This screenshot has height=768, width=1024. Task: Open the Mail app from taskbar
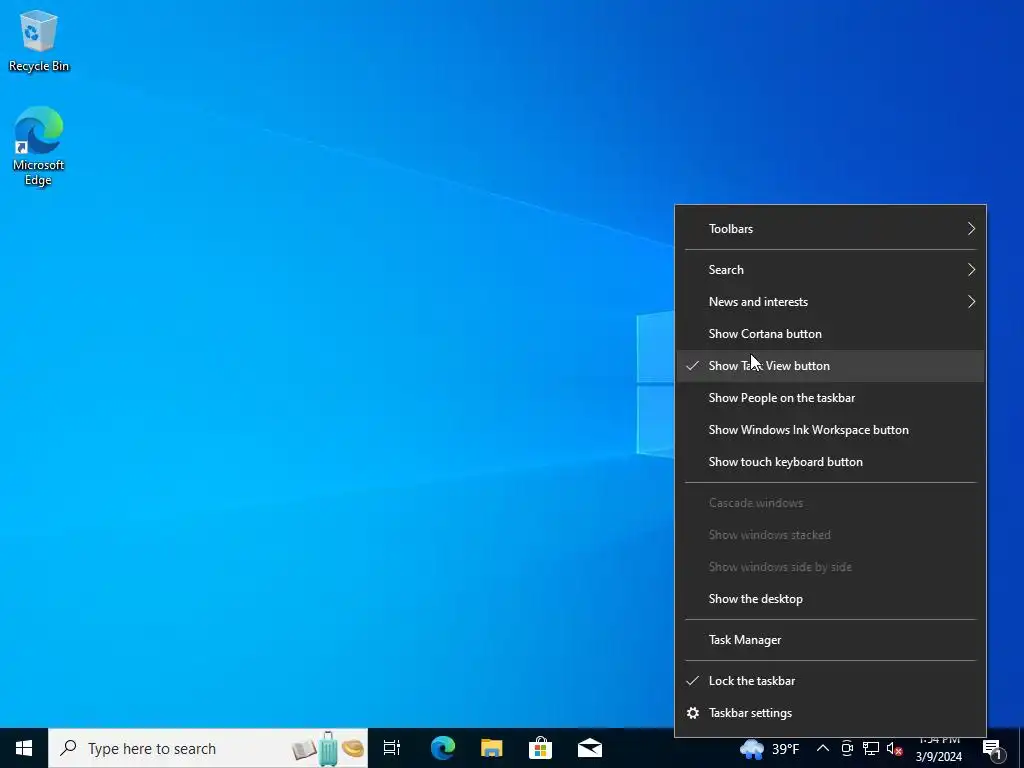(x=590, y=748)
